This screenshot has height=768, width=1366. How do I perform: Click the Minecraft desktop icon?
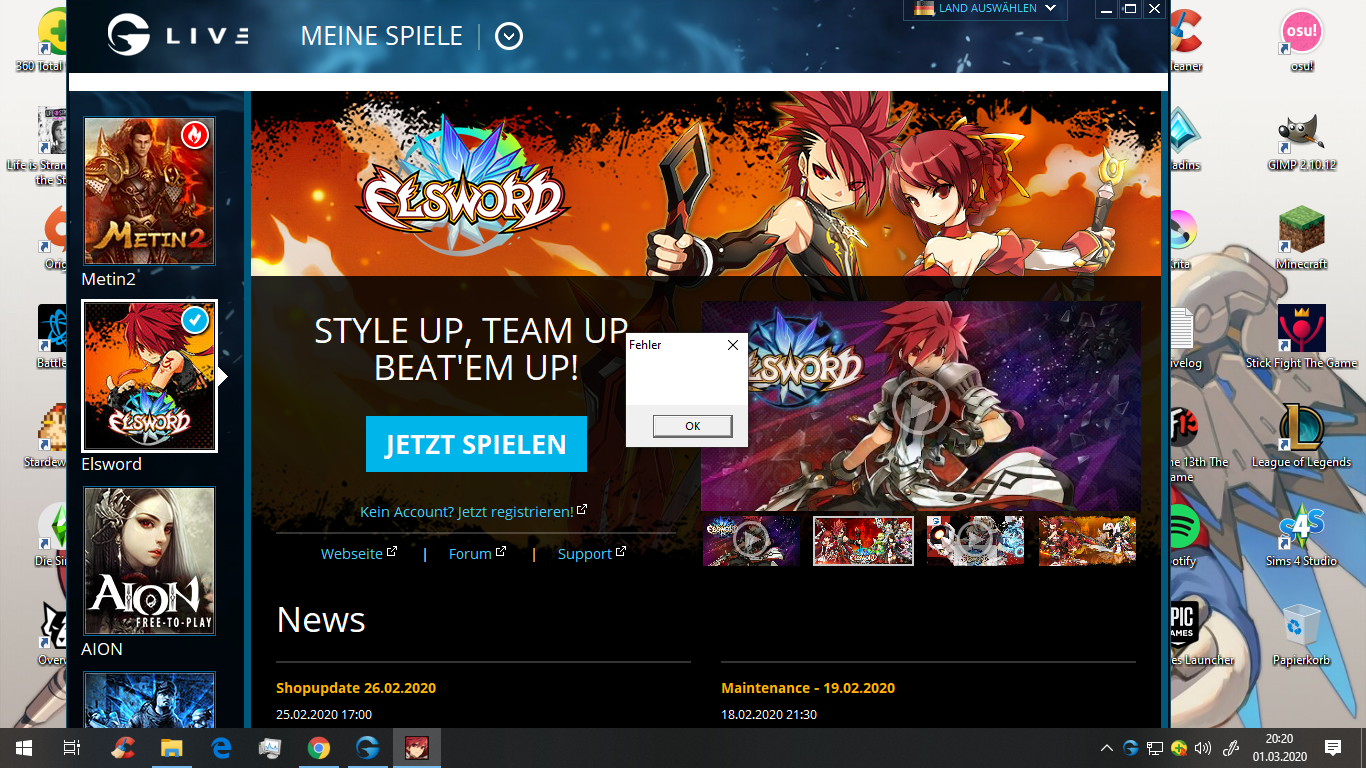click(1301, 238)
